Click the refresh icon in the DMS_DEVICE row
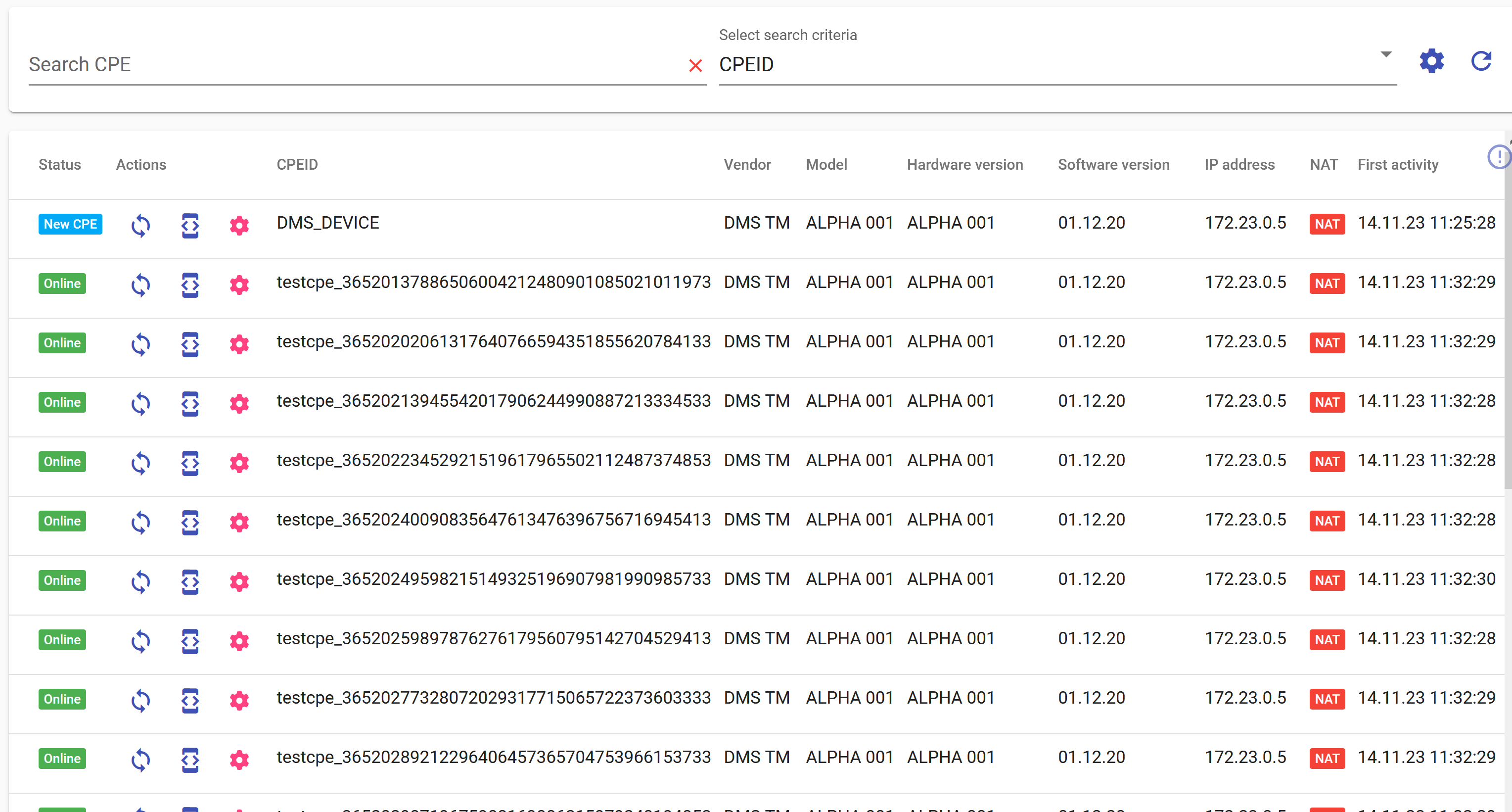 (x=140, y=225)
